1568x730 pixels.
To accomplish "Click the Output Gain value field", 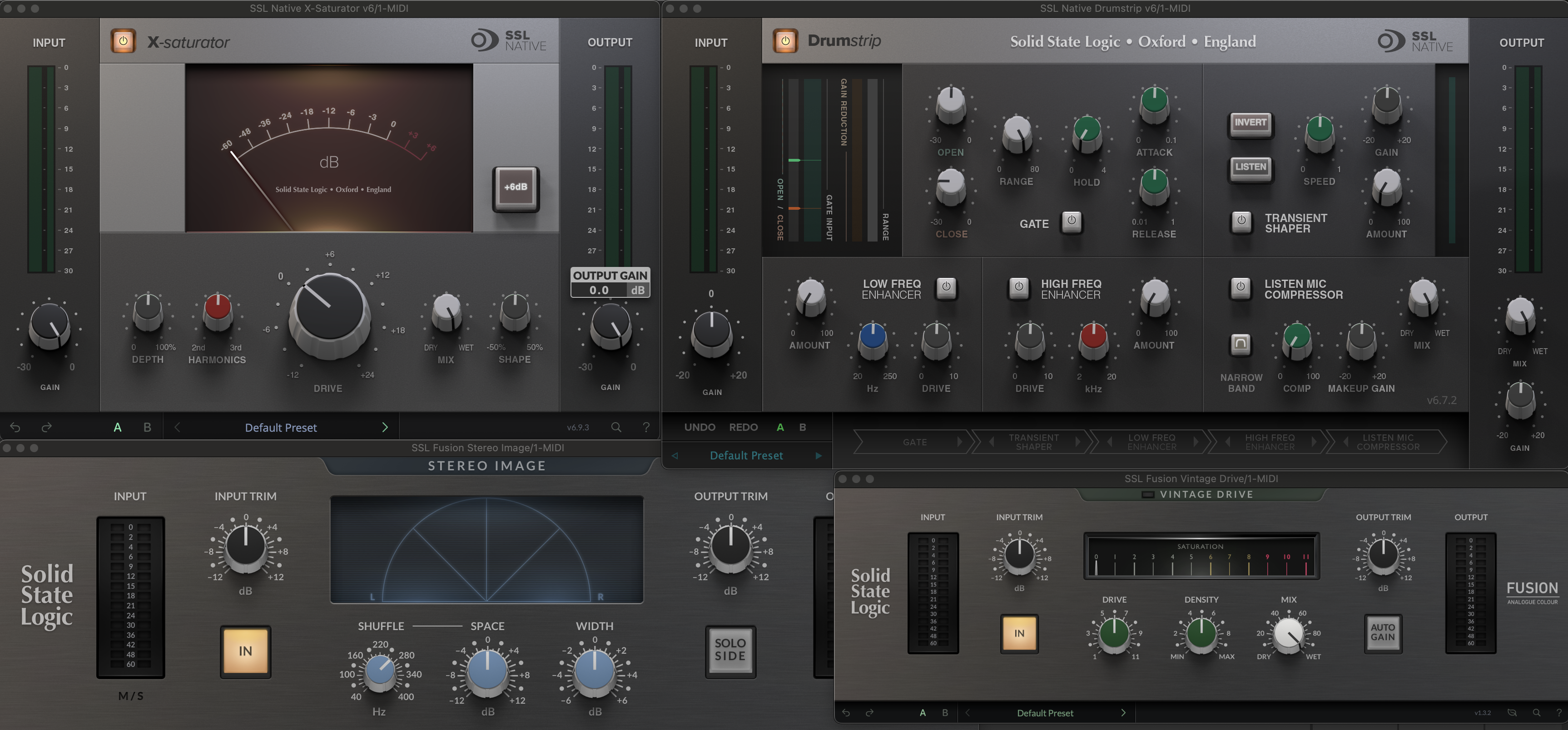I will tap(599, 290).
